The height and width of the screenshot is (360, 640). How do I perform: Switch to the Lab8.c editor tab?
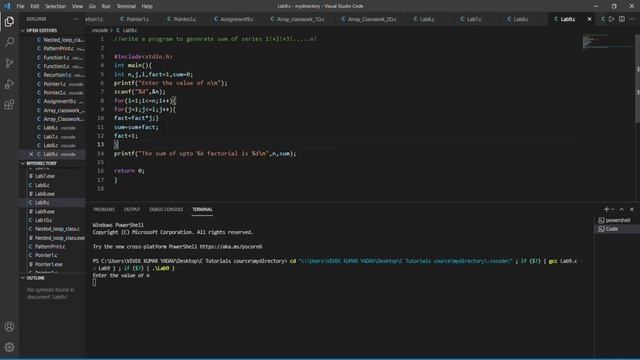(x=520, y=19)
